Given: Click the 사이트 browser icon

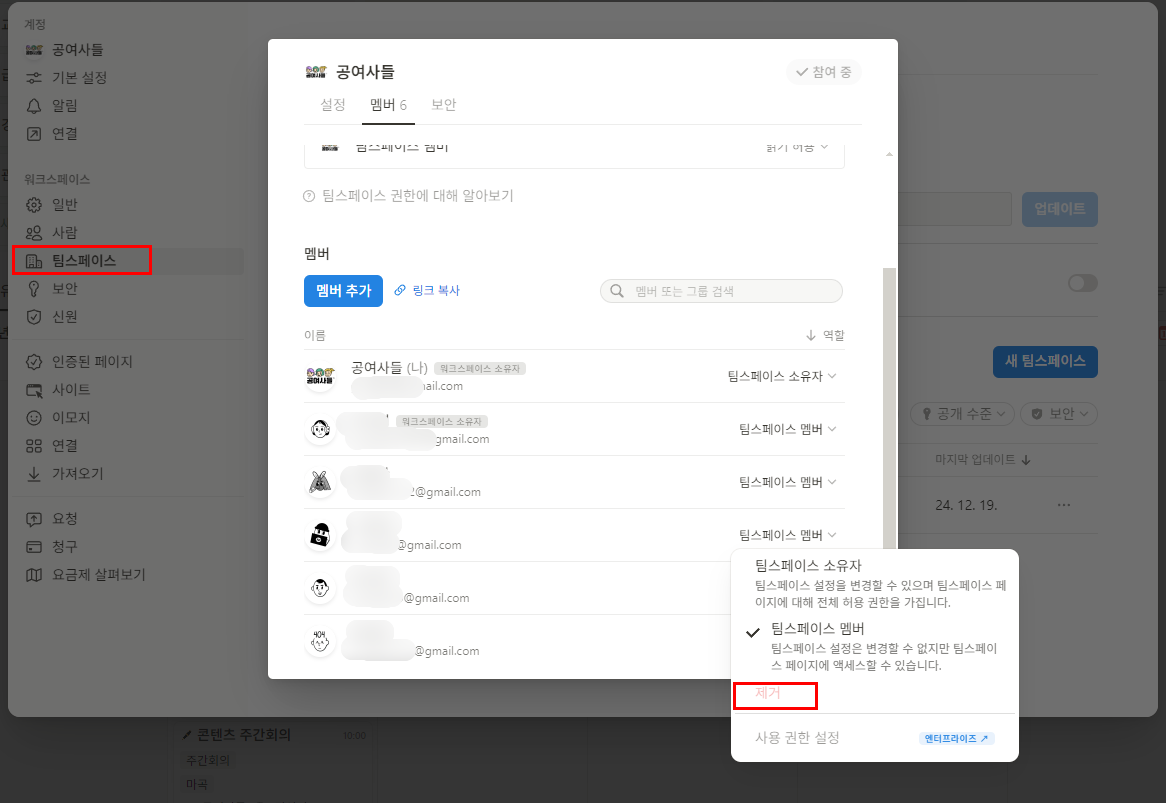Looking at the screenshot, I should (33, 390).
